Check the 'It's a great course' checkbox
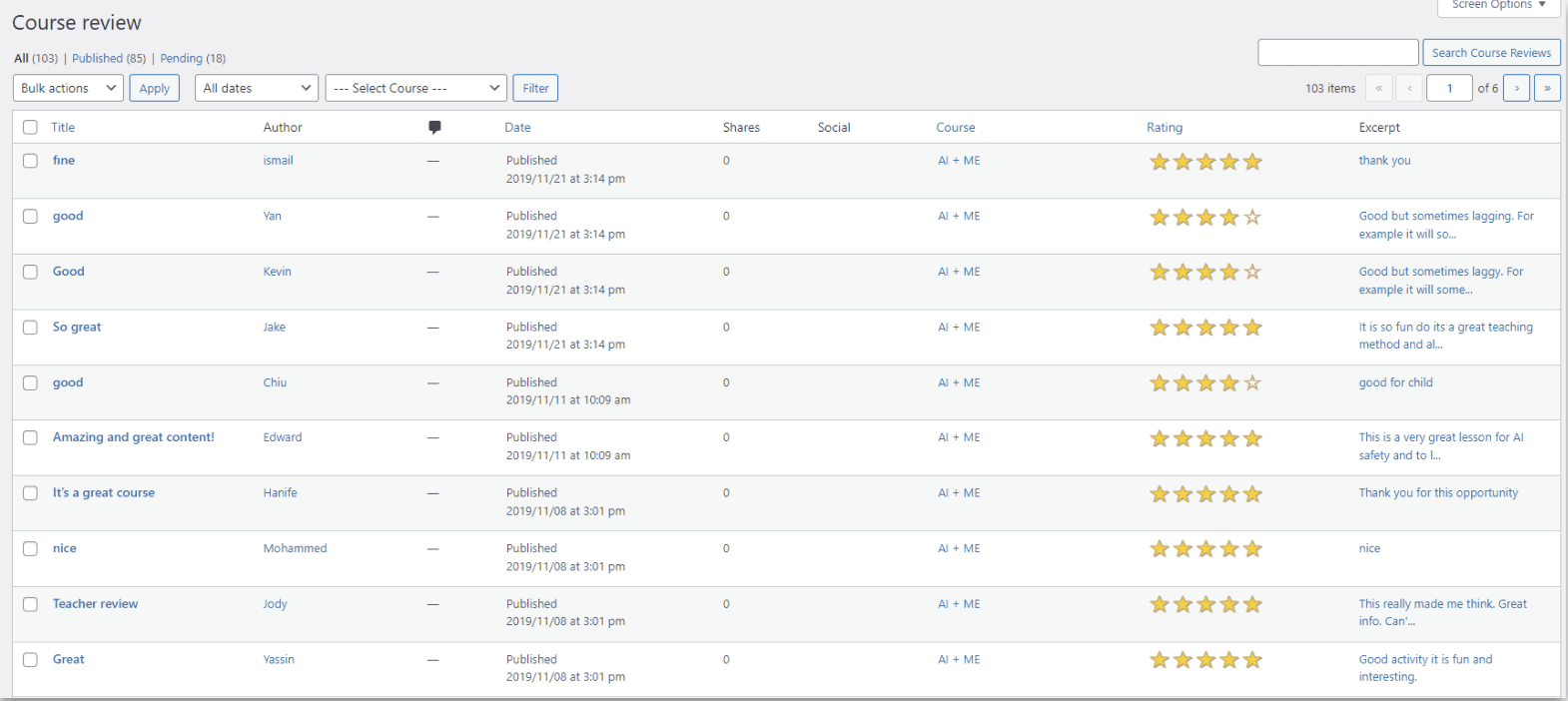The width and height of the screenshot is (1568, 701). pyautogui.click(x=30, y=493)
